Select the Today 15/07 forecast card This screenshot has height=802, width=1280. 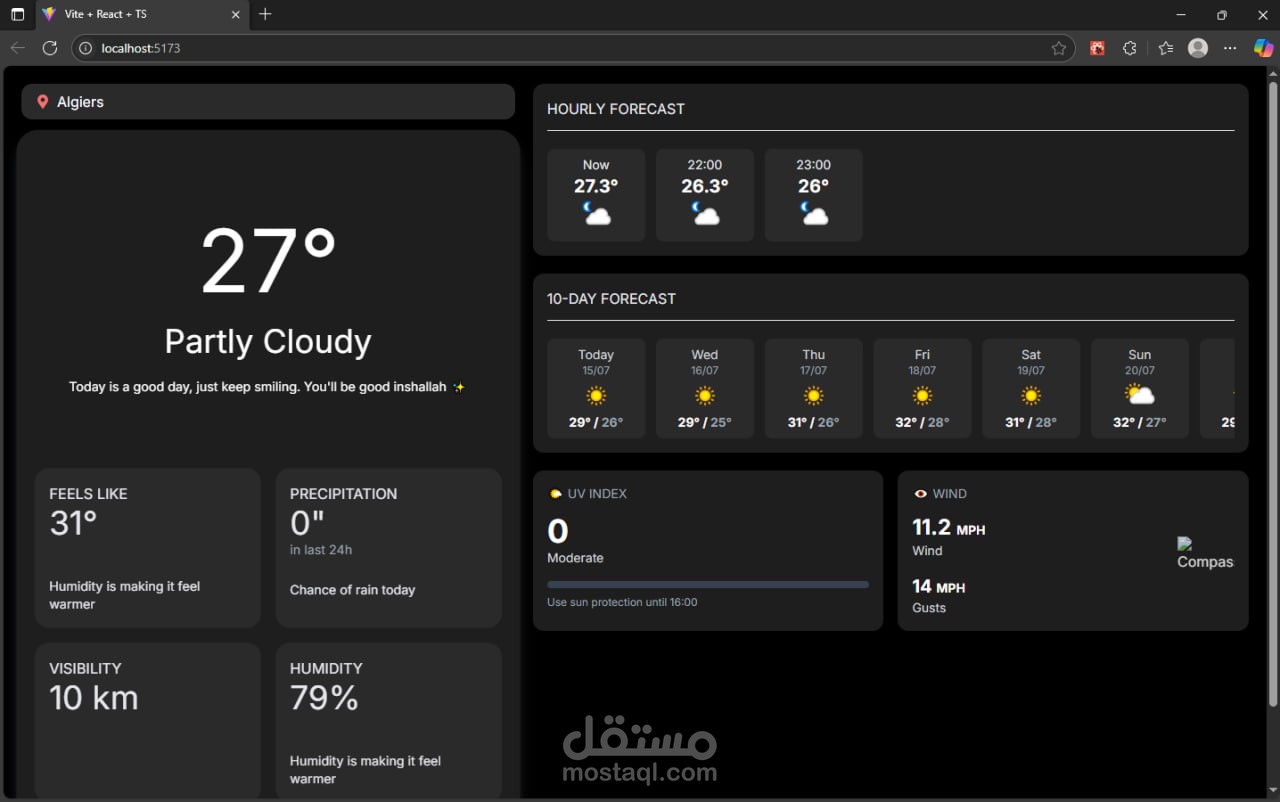pyautogui.click(x=596, y=389)
